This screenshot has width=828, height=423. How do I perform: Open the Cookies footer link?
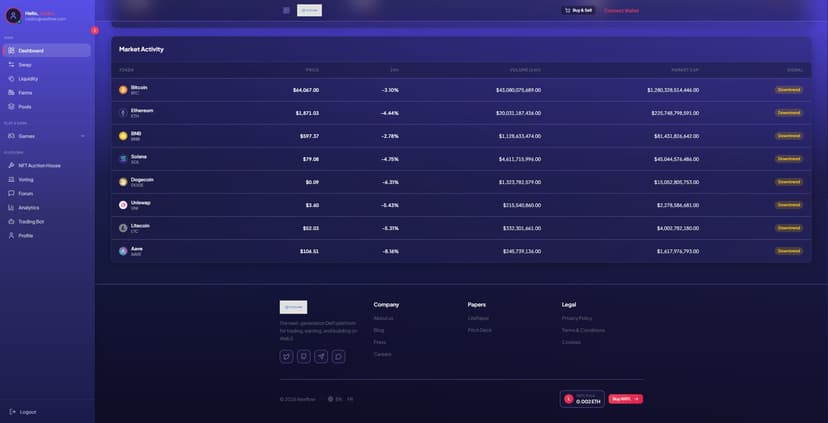pyautogui.click(x=571, y=342)
